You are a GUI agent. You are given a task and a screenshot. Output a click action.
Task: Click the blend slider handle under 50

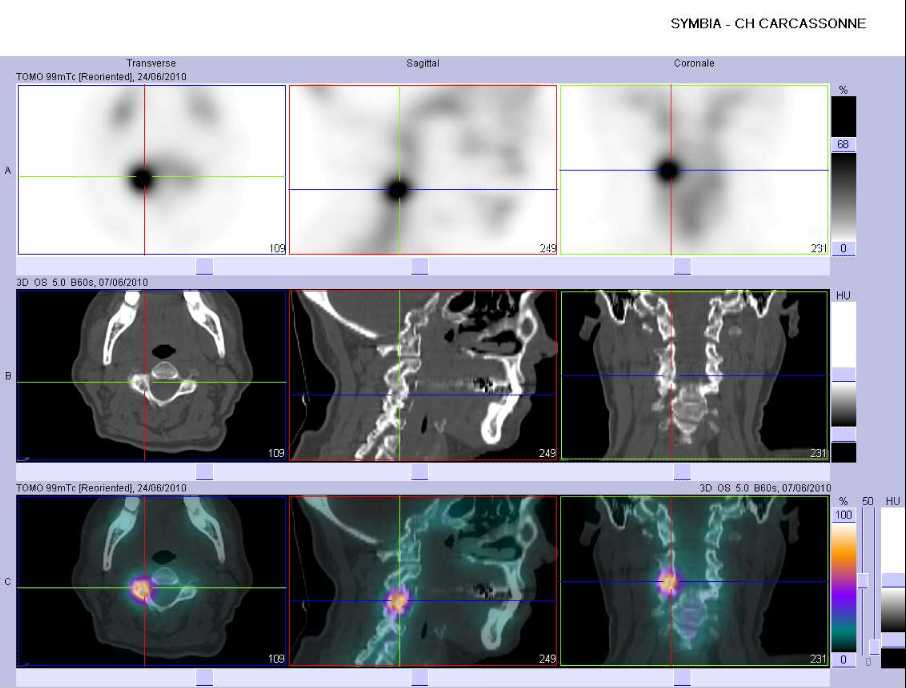click(x=863, y=580)
